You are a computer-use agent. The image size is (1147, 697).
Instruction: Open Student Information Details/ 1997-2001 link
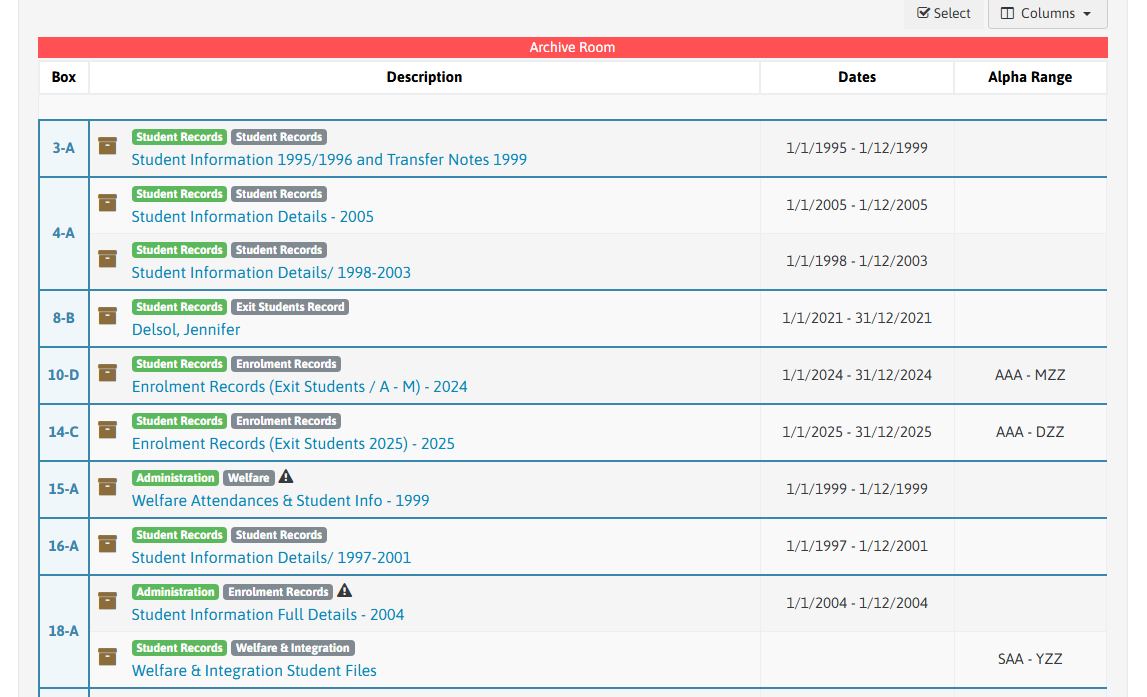coord(271,557)
